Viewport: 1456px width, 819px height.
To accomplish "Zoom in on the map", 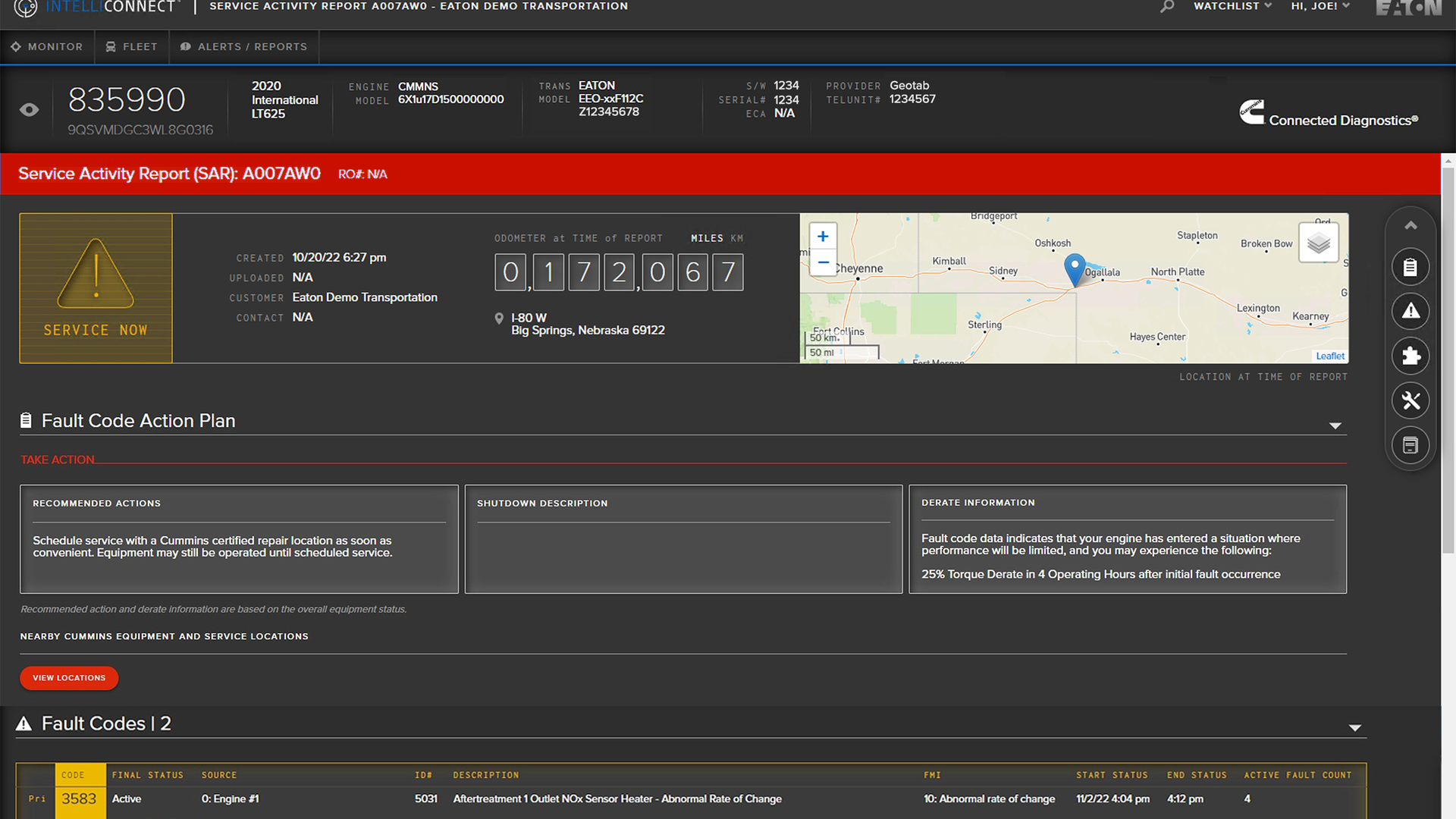I will click(x=823, y=237).
